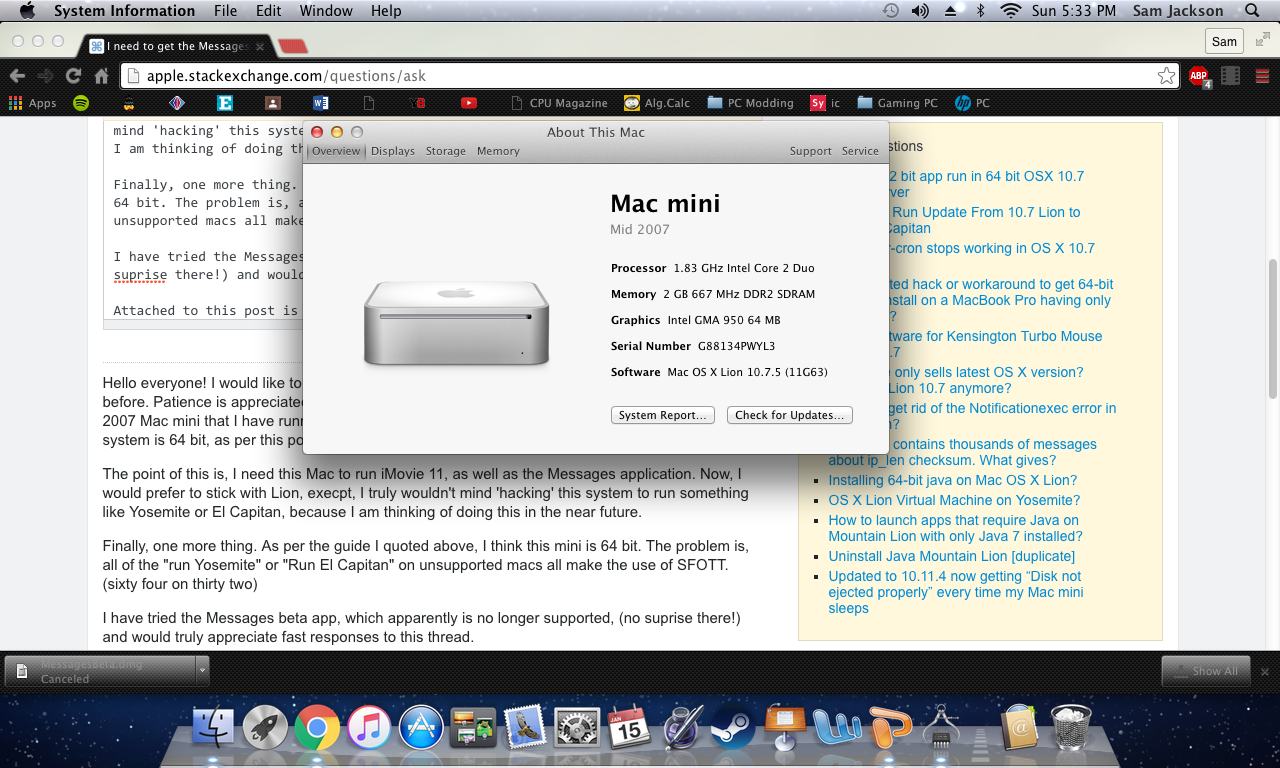
Task: Click the Wi-Fi status menu icon
Action: pos(1010,11)
